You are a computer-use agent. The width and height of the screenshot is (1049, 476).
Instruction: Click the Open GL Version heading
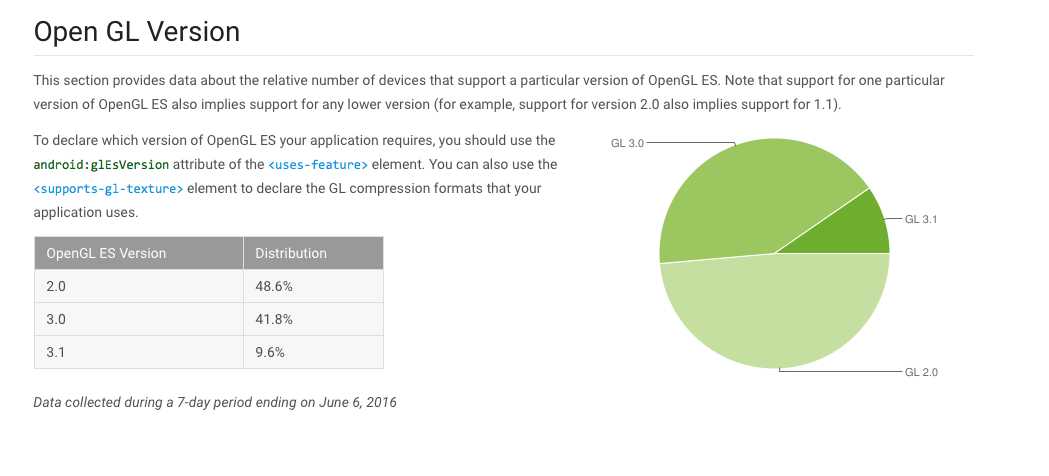click(136, 31)
